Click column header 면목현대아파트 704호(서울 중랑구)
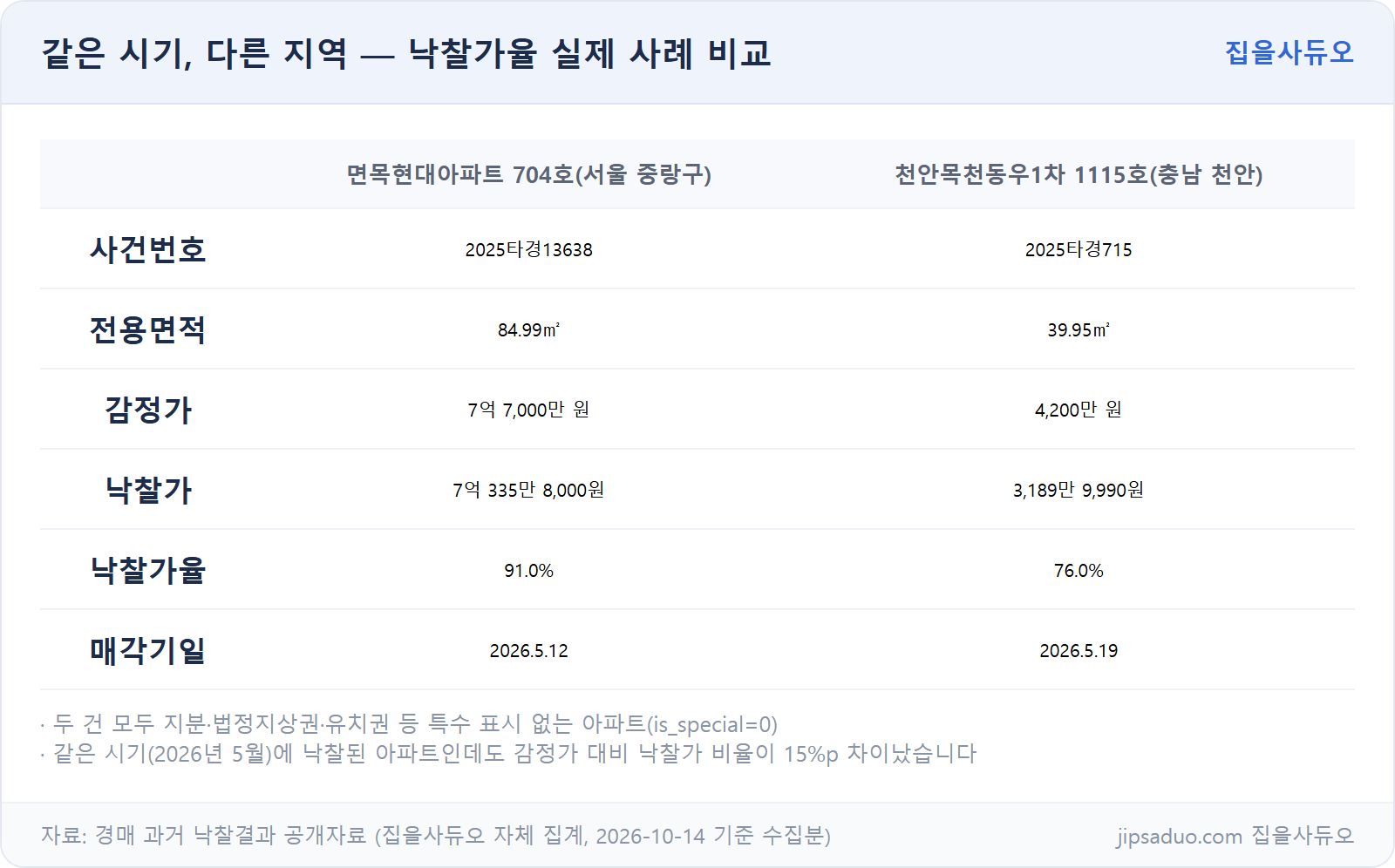1395x868 pixels. 529,174
